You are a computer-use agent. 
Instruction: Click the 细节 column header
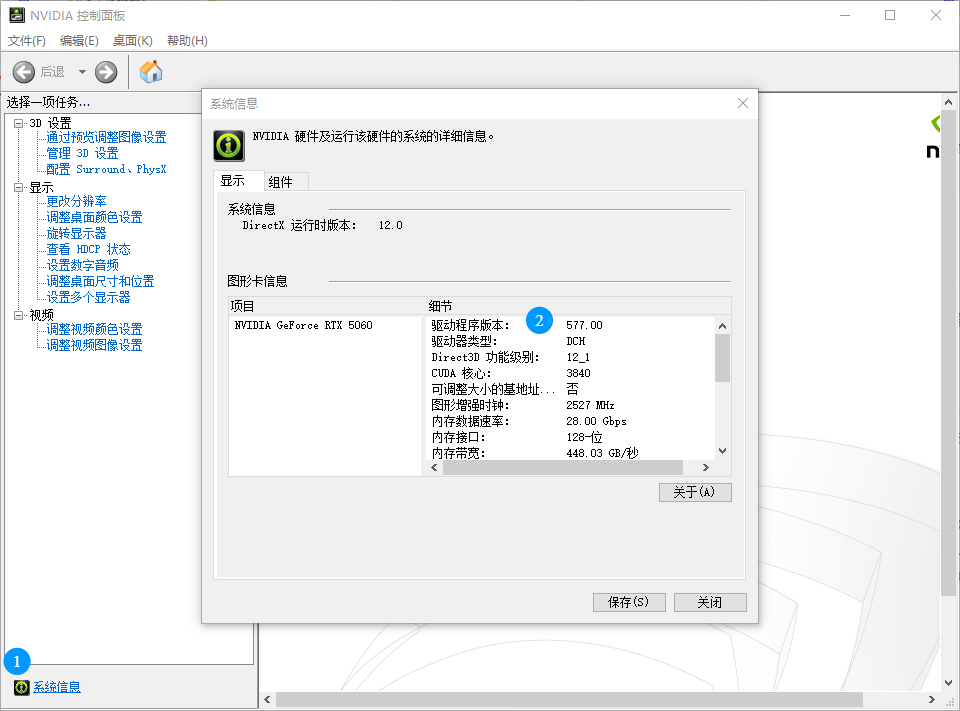578,306
